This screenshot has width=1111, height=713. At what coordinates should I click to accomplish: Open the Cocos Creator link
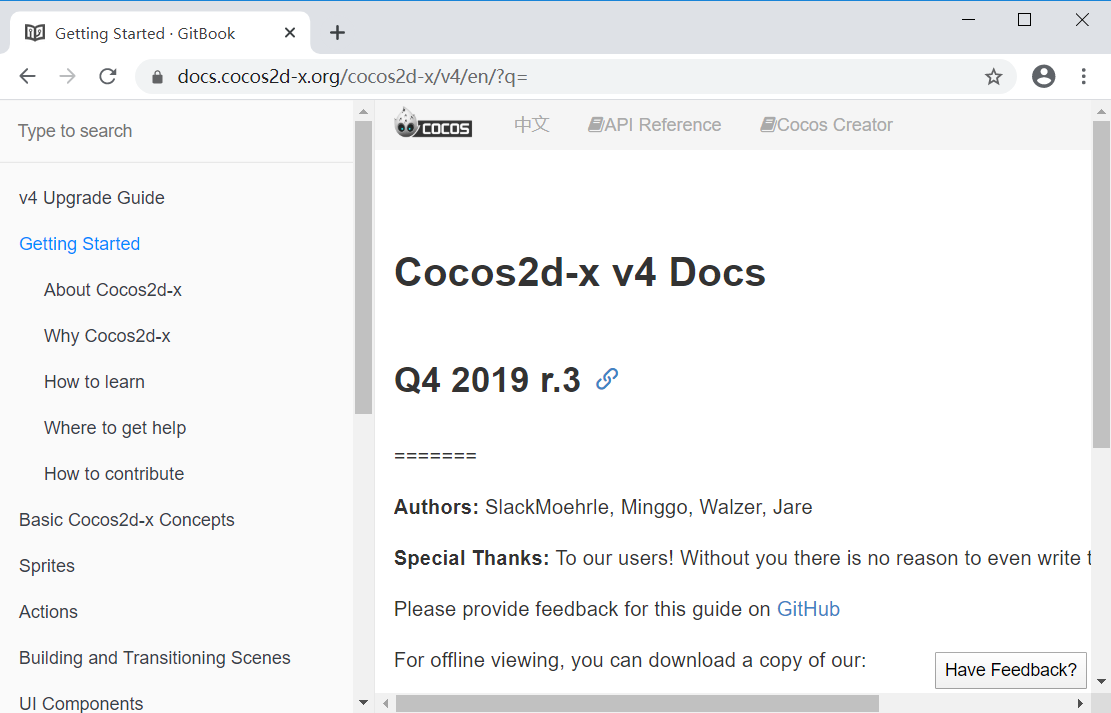click(826, 125)
